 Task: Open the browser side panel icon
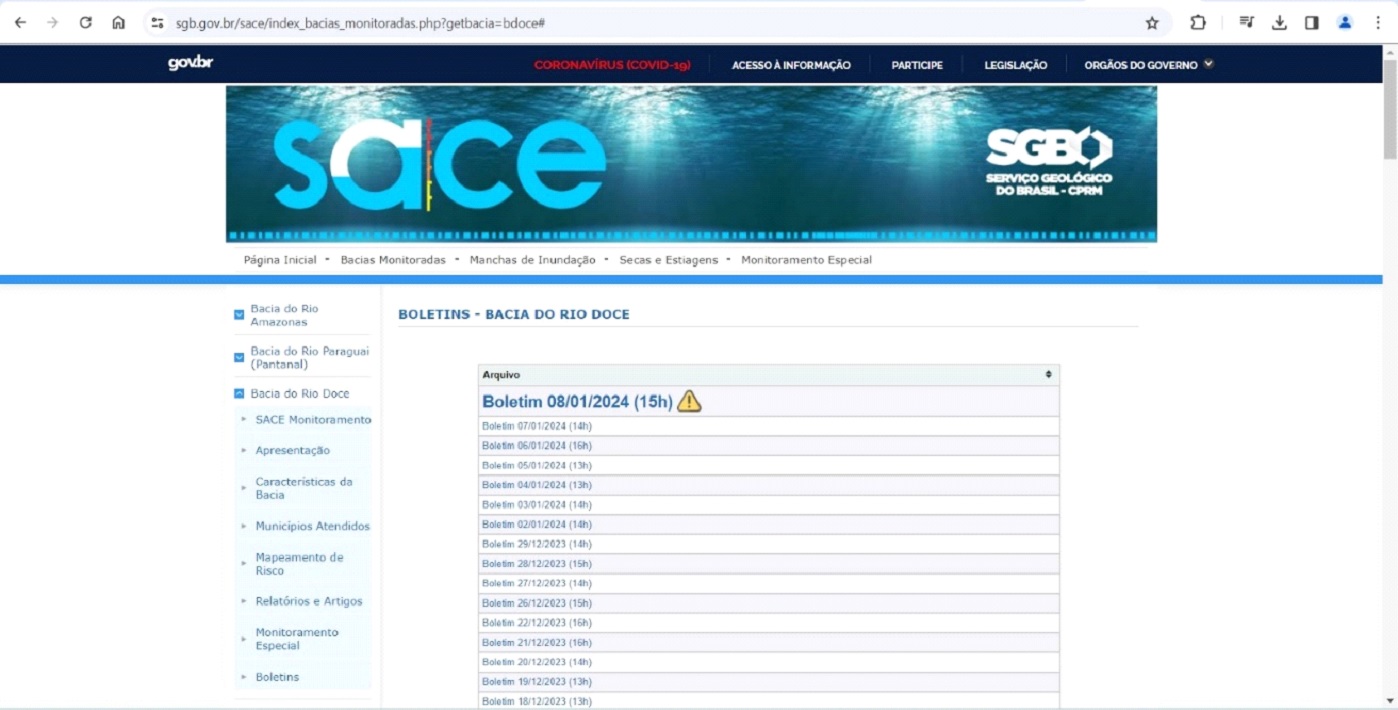(1311, 23)
